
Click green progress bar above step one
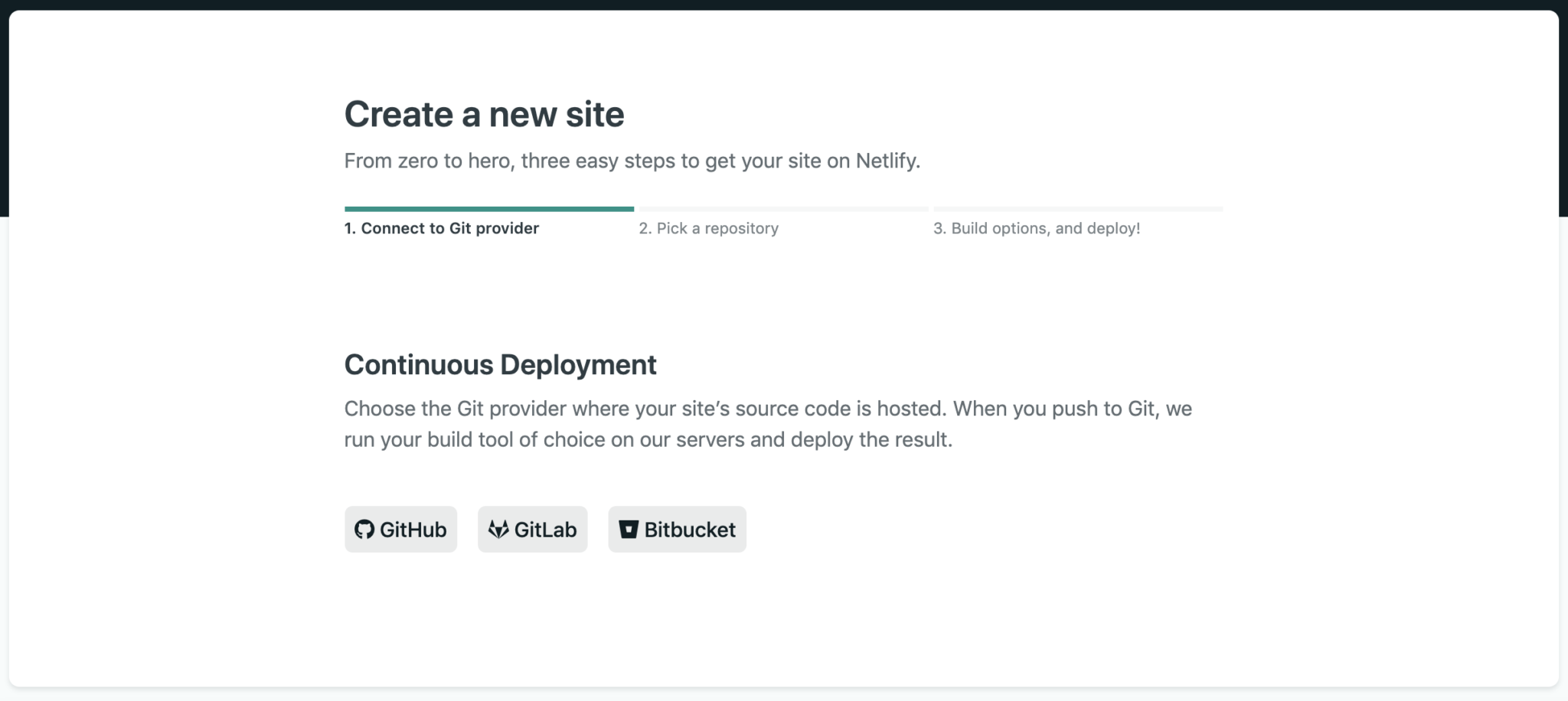point(488,209)
